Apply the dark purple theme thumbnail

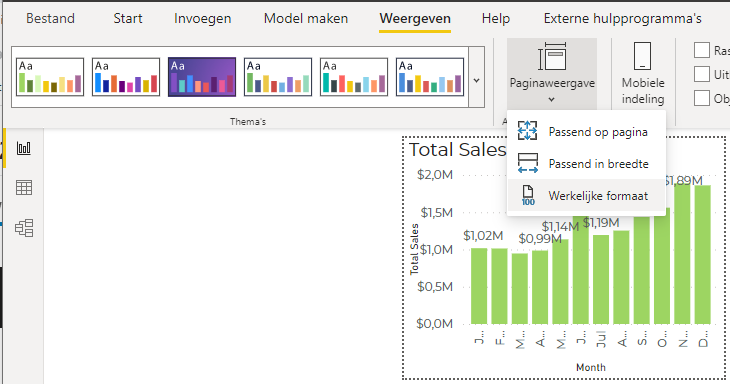202,77
